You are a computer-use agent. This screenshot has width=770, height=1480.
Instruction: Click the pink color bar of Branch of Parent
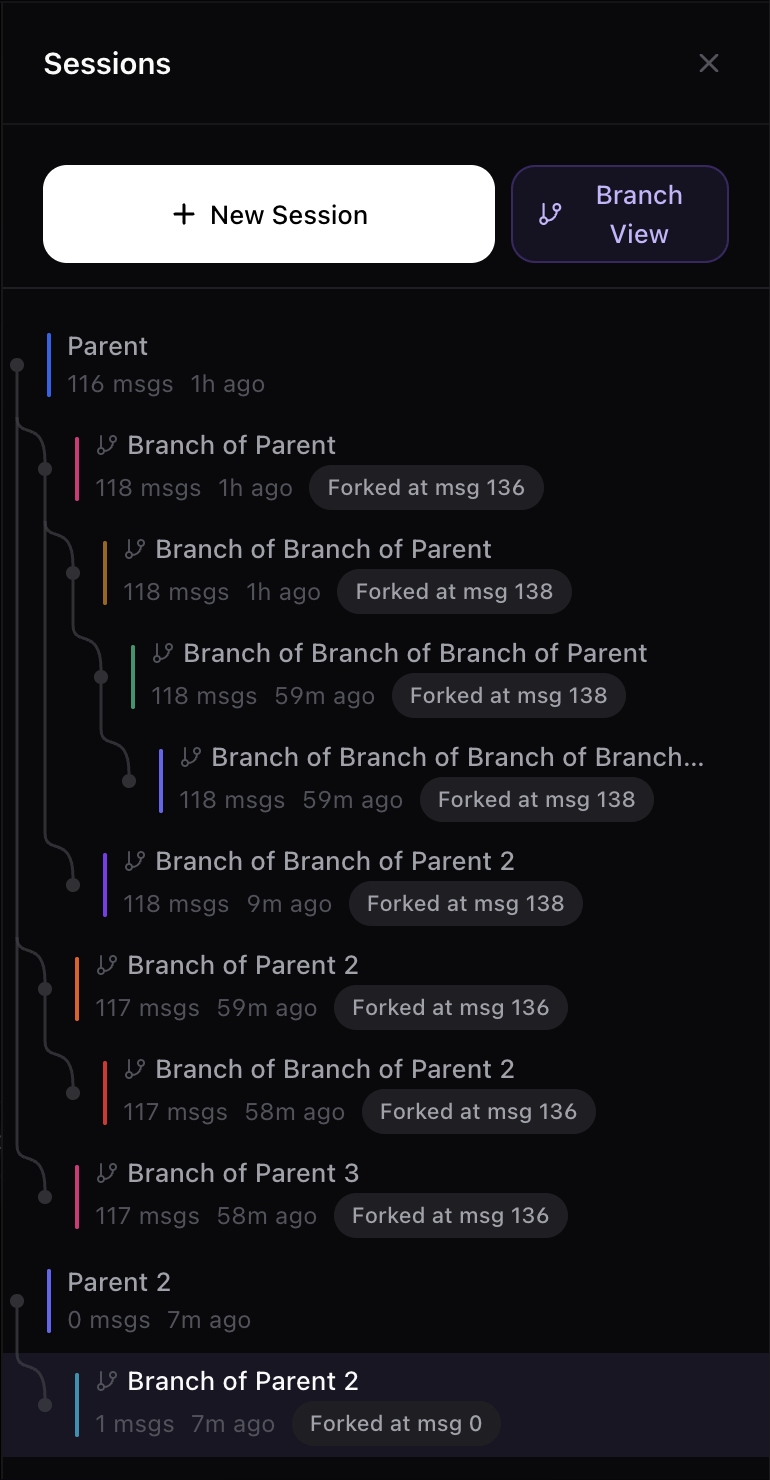click(x=77, y=468)
